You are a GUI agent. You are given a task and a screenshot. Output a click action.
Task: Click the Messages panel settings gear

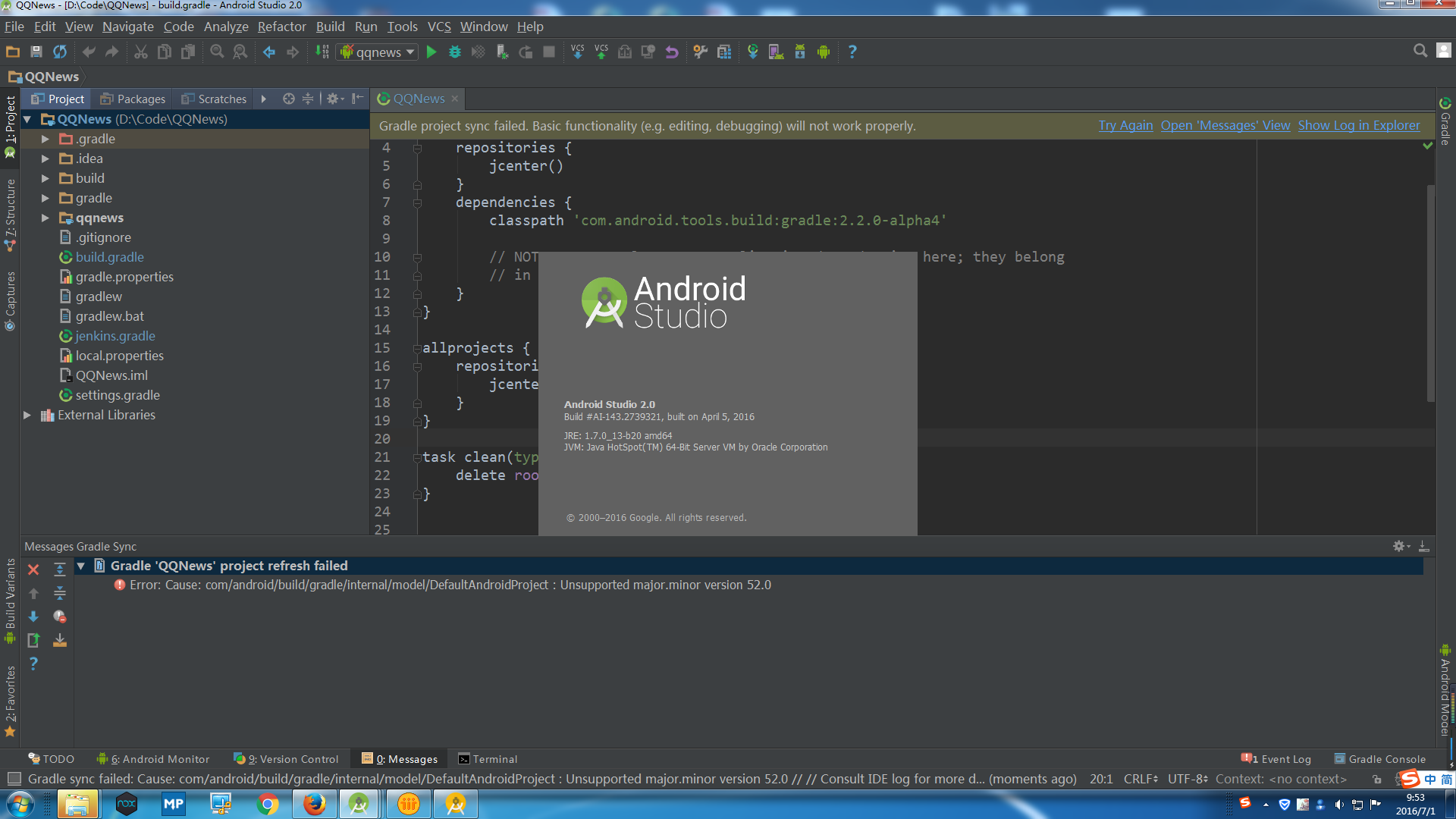(1399, 546)
